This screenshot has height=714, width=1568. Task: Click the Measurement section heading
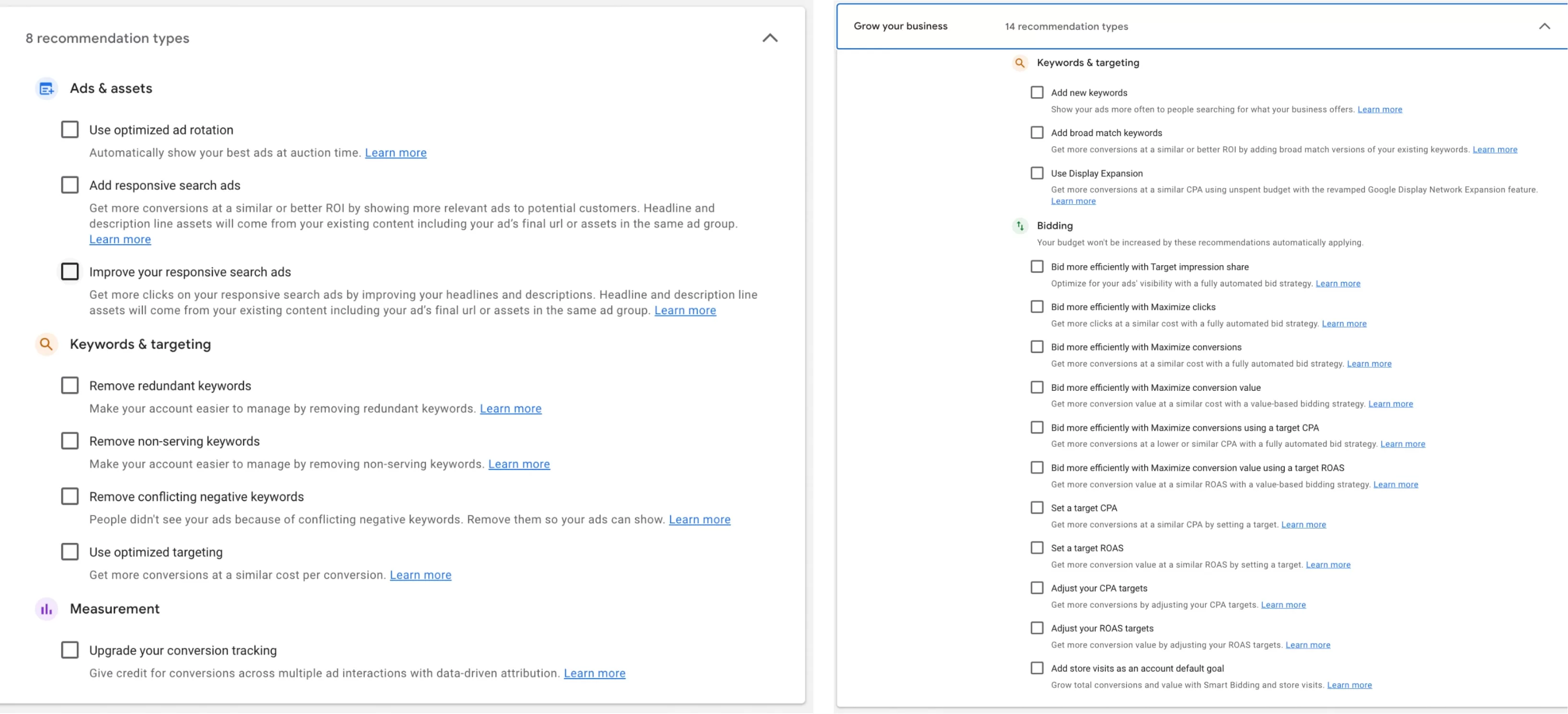(x=115, y=609)
